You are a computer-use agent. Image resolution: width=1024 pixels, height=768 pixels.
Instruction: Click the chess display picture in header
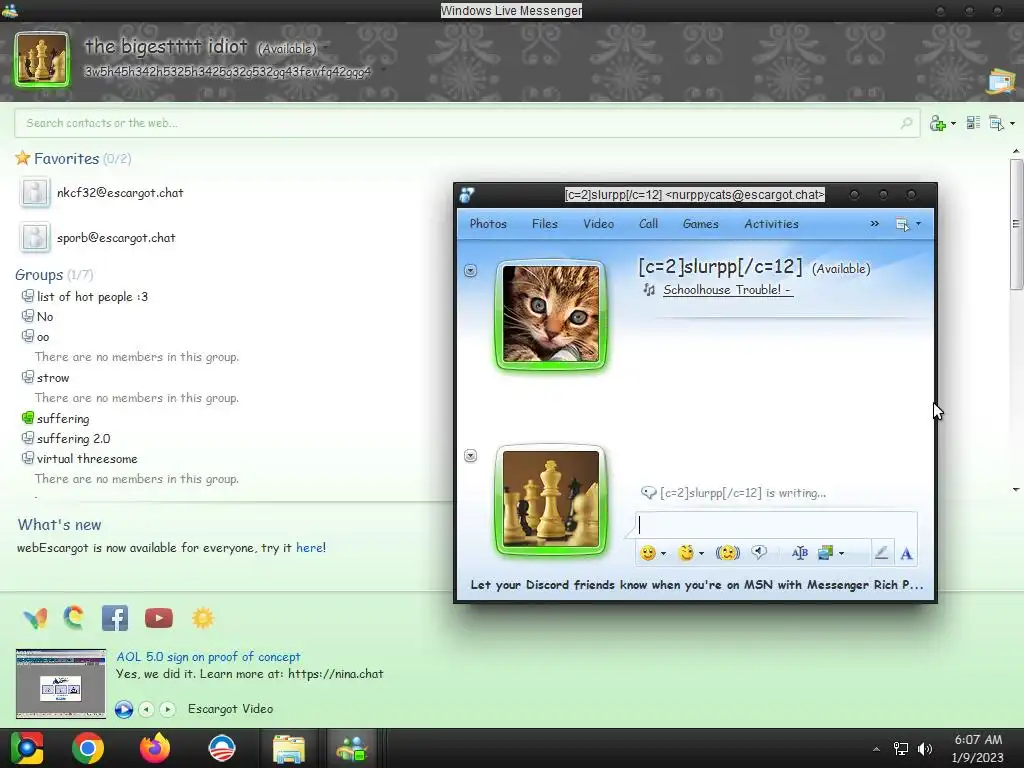[x=42, y=59]
